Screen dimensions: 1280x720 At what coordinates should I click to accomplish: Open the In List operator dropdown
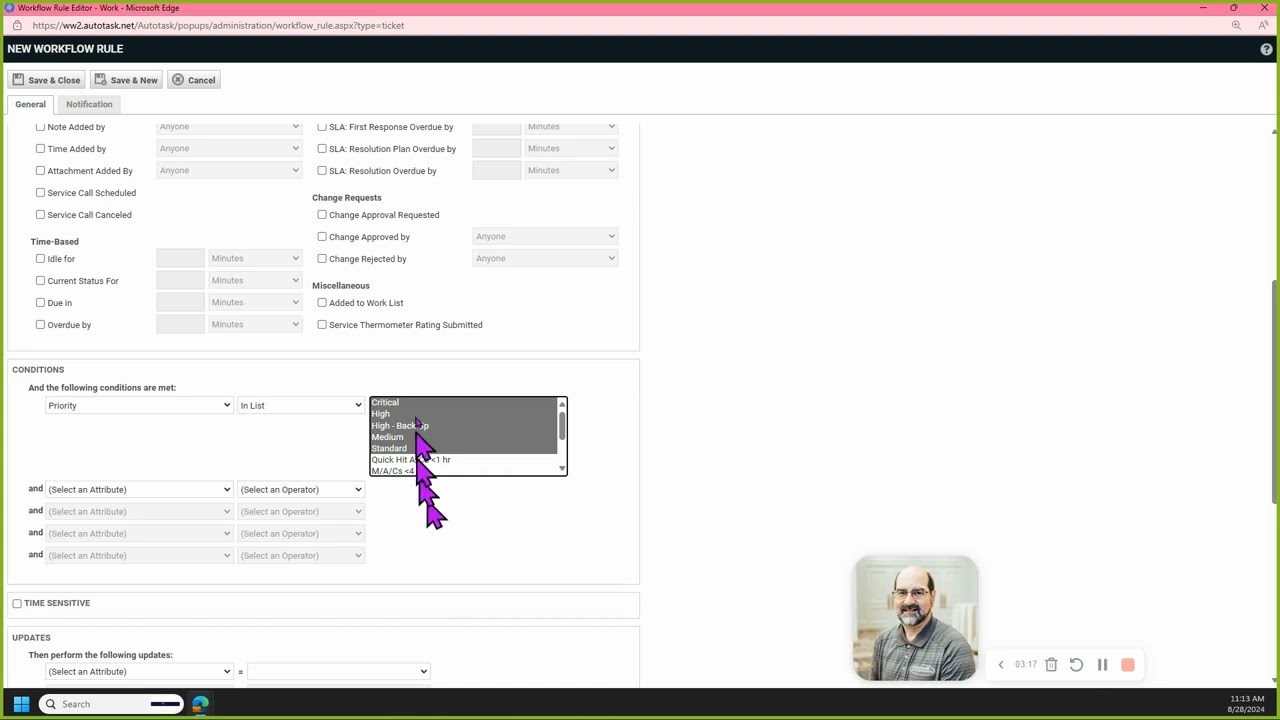301,406
